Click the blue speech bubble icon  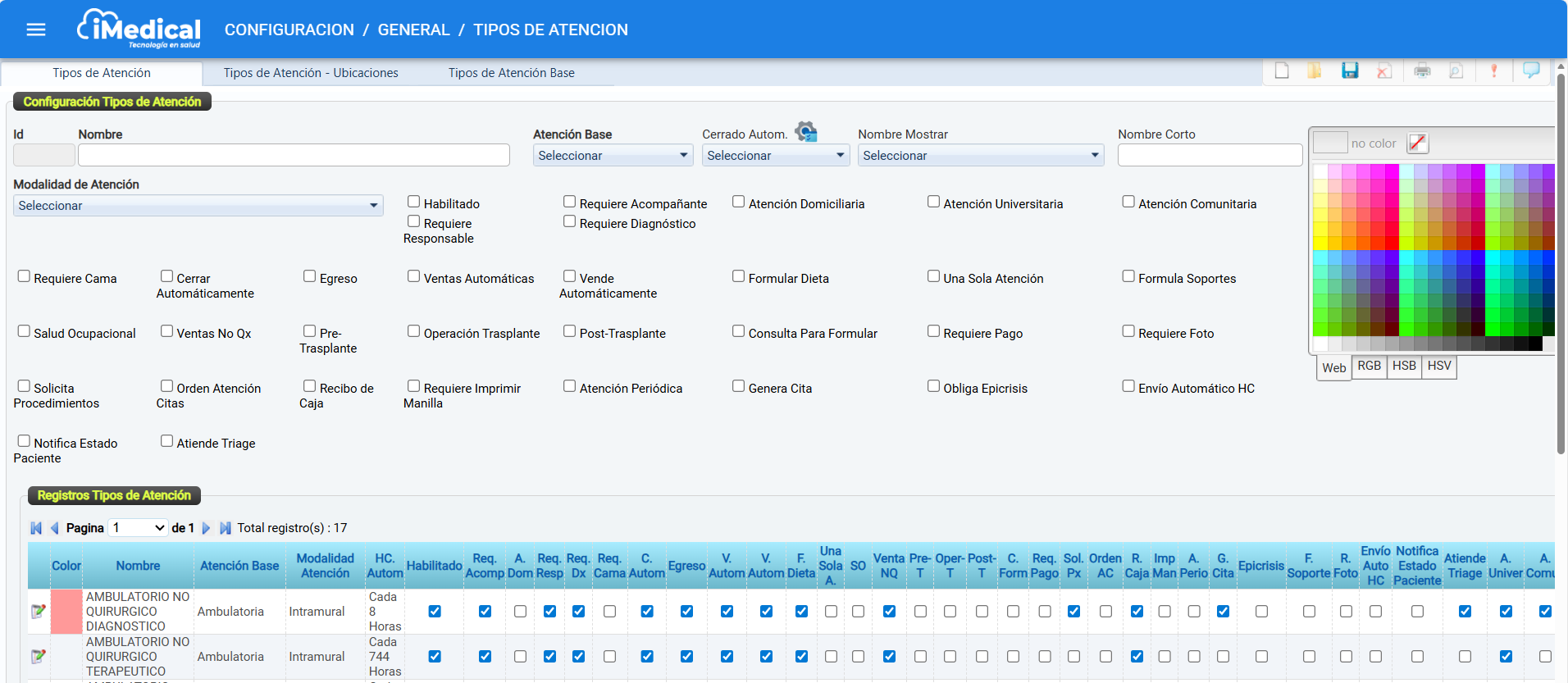[x=1530, y=71]
